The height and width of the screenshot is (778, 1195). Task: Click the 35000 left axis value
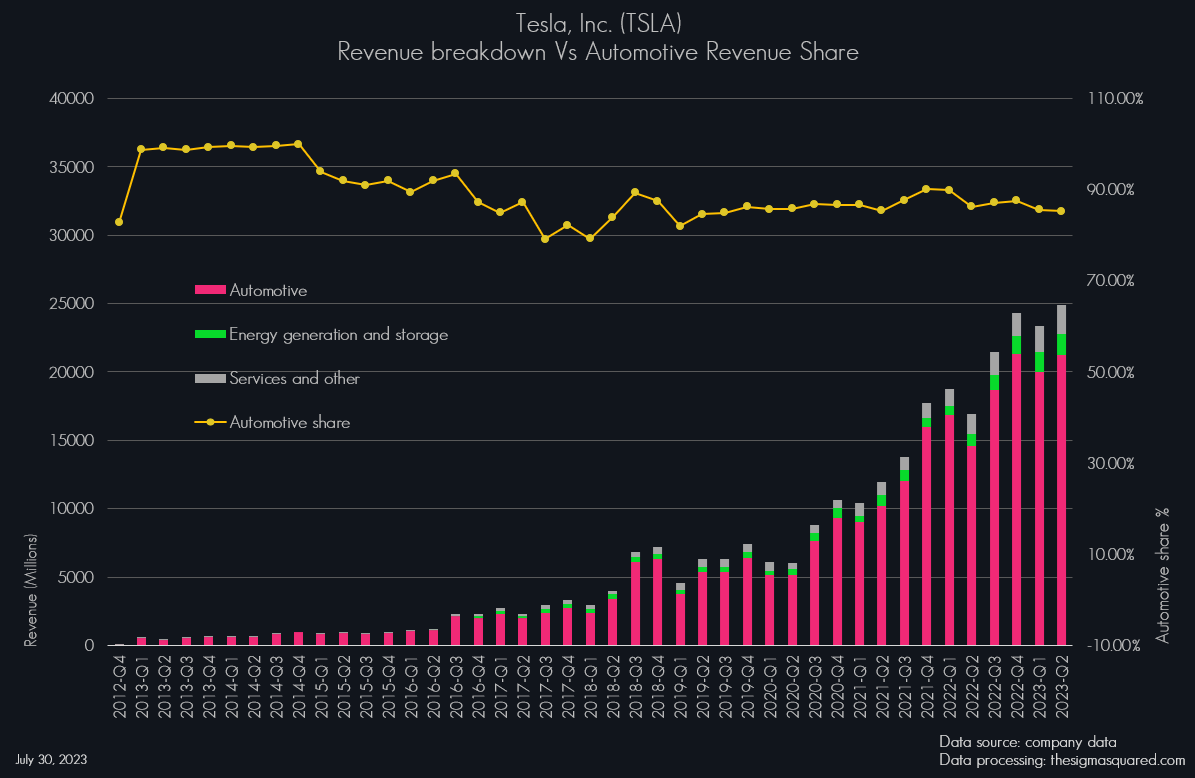72,167
